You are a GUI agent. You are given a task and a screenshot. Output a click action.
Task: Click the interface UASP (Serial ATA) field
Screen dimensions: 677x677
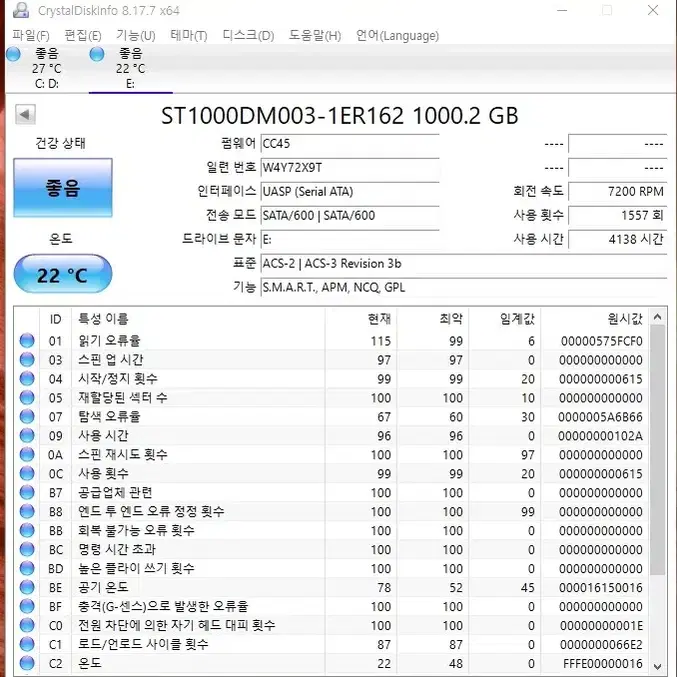[350, 191]
